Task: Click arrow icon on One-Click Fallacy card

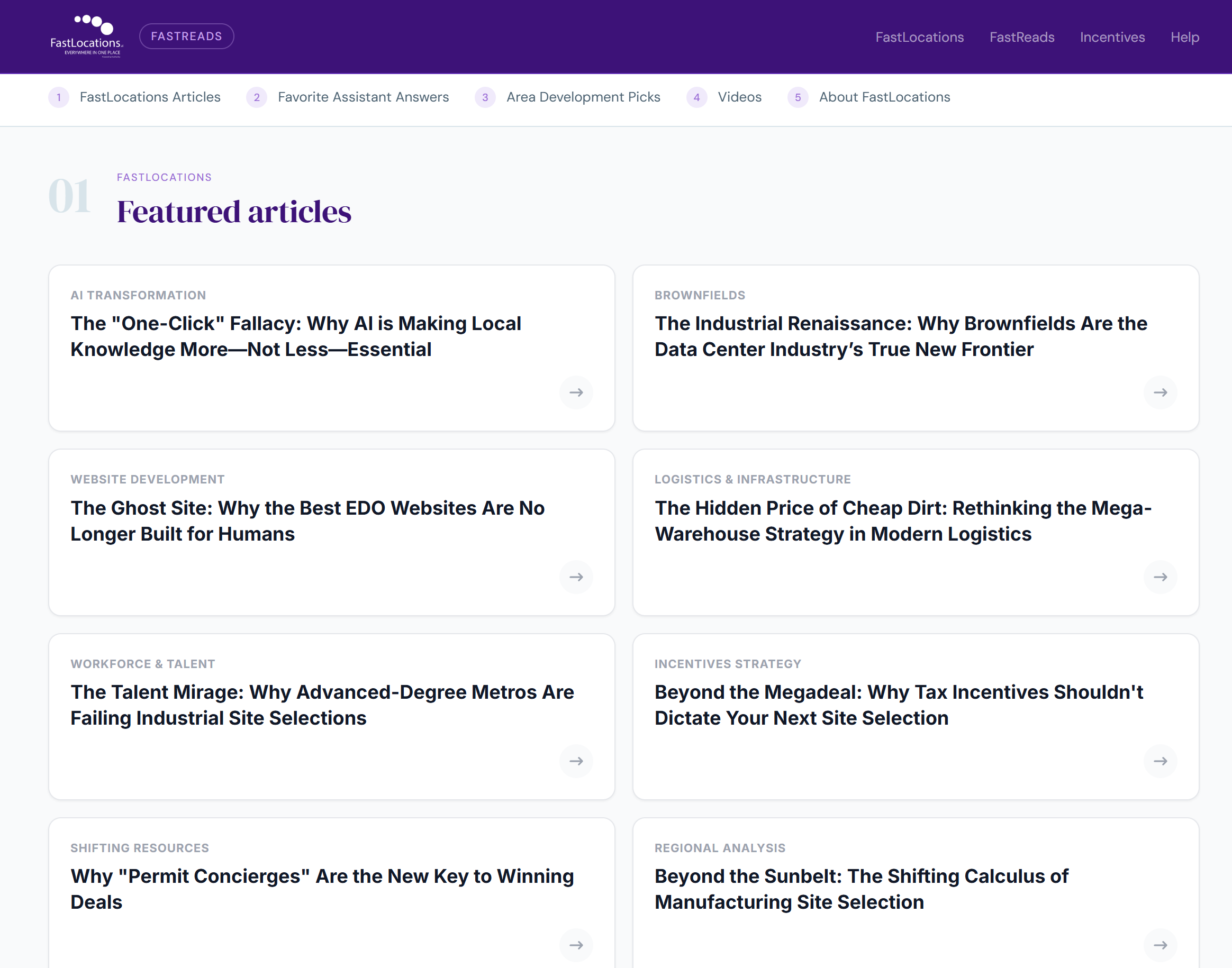Action: pos(576,392)
